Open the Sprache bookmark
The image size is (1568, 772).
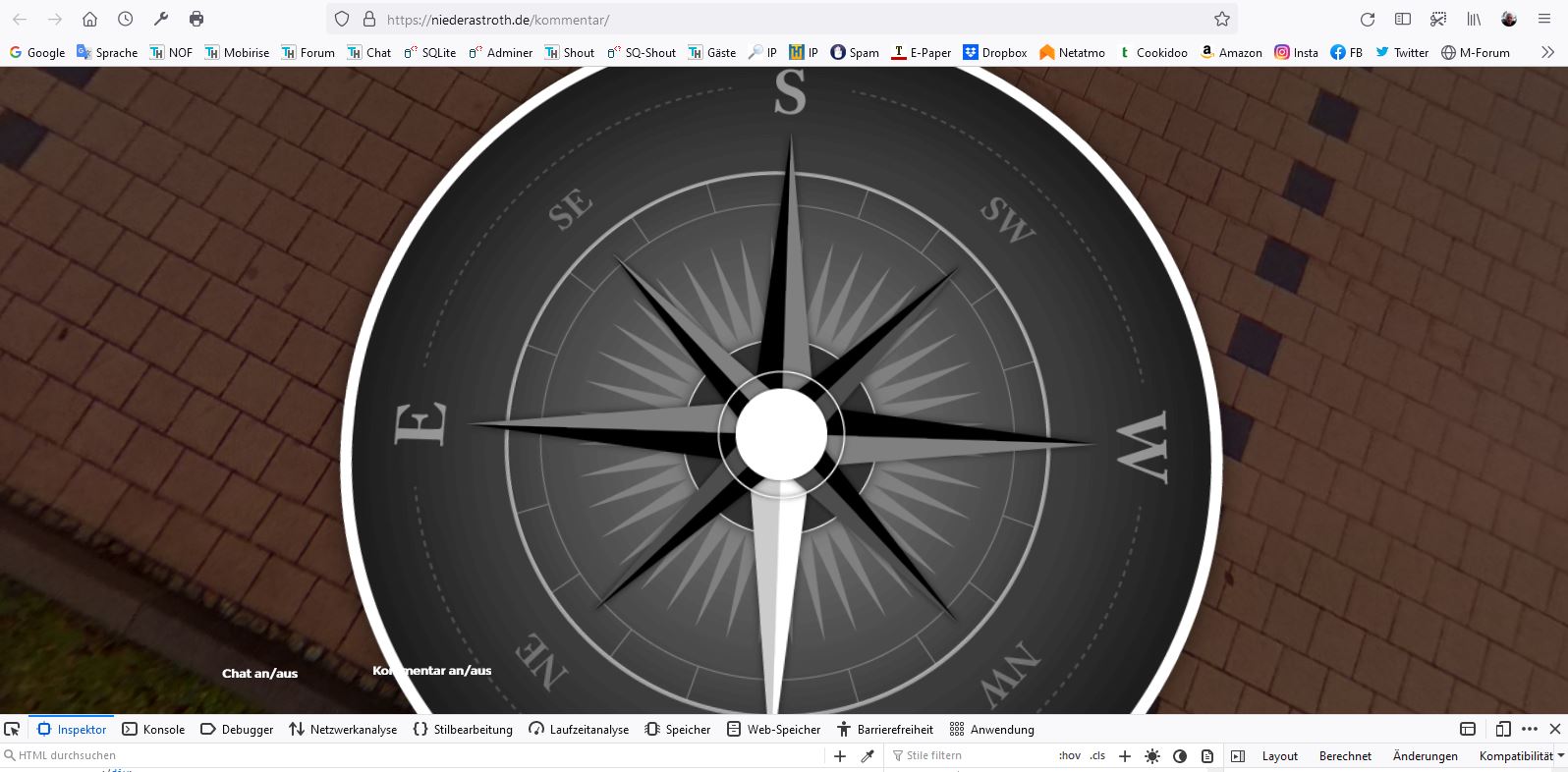[107, 52]
